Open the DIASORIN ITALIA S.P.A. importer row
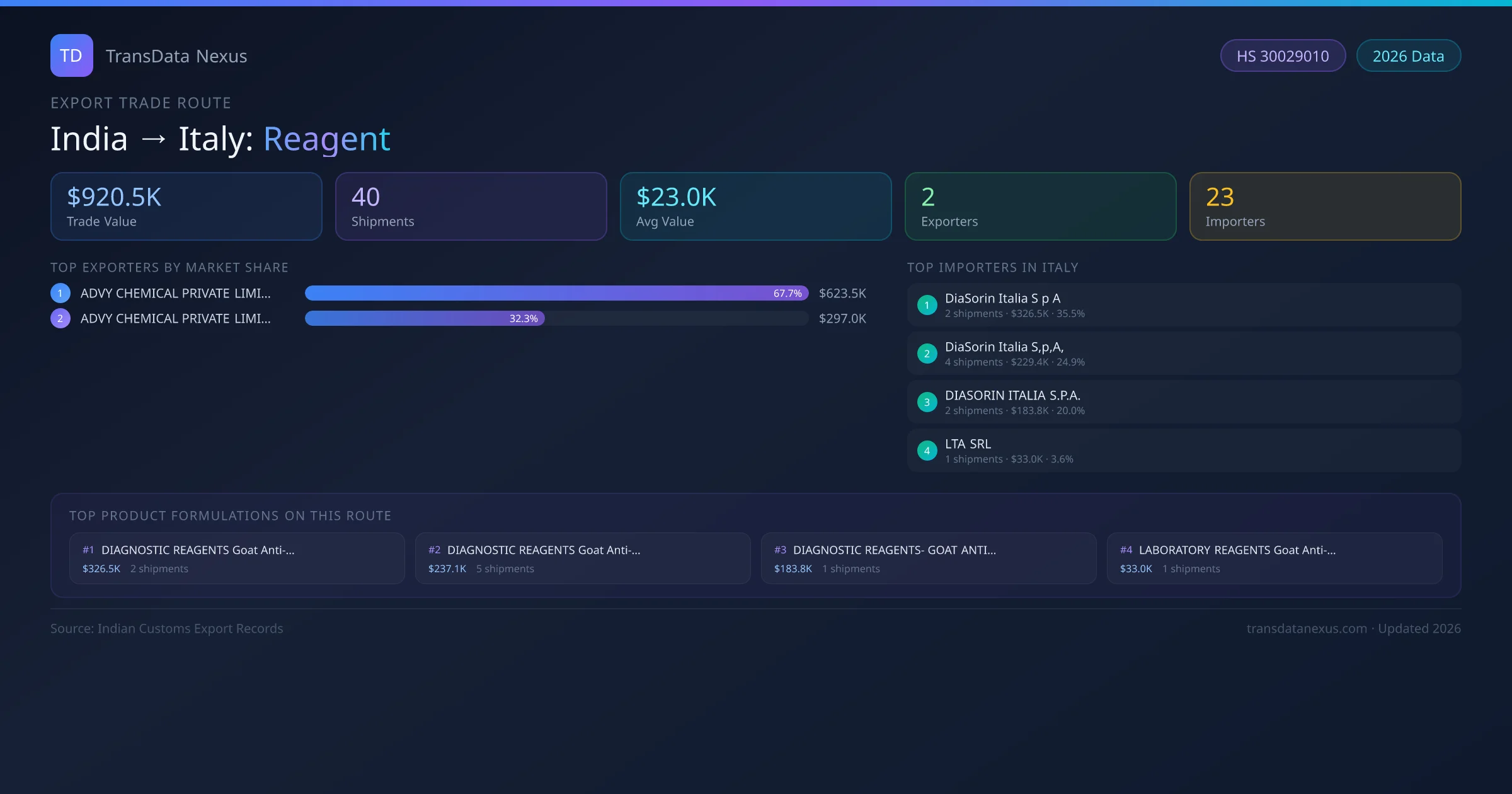Image resolution: width=1512 pixels, height=794 pixels. click(x=1183, y=402)
